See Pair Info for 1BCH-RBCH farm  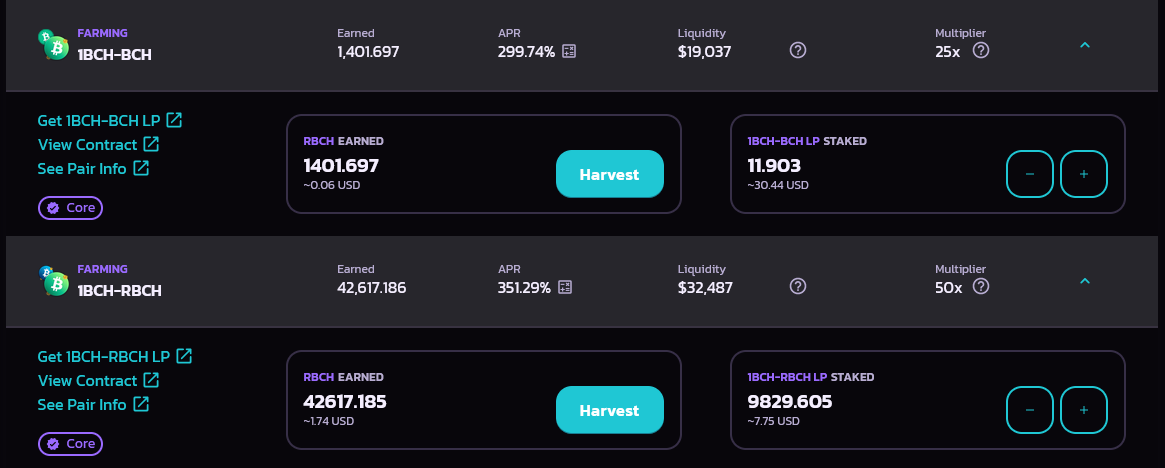pos(94,404)
